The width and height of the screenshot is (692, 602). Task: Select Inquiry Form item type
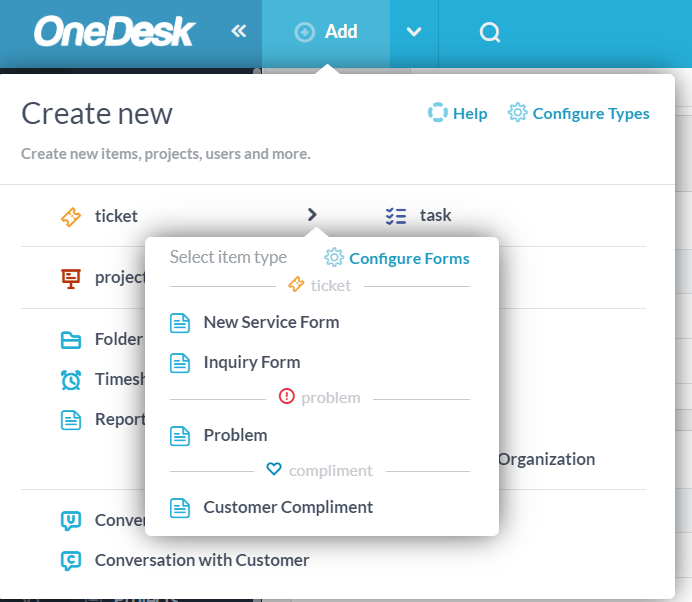coord(251,362)
